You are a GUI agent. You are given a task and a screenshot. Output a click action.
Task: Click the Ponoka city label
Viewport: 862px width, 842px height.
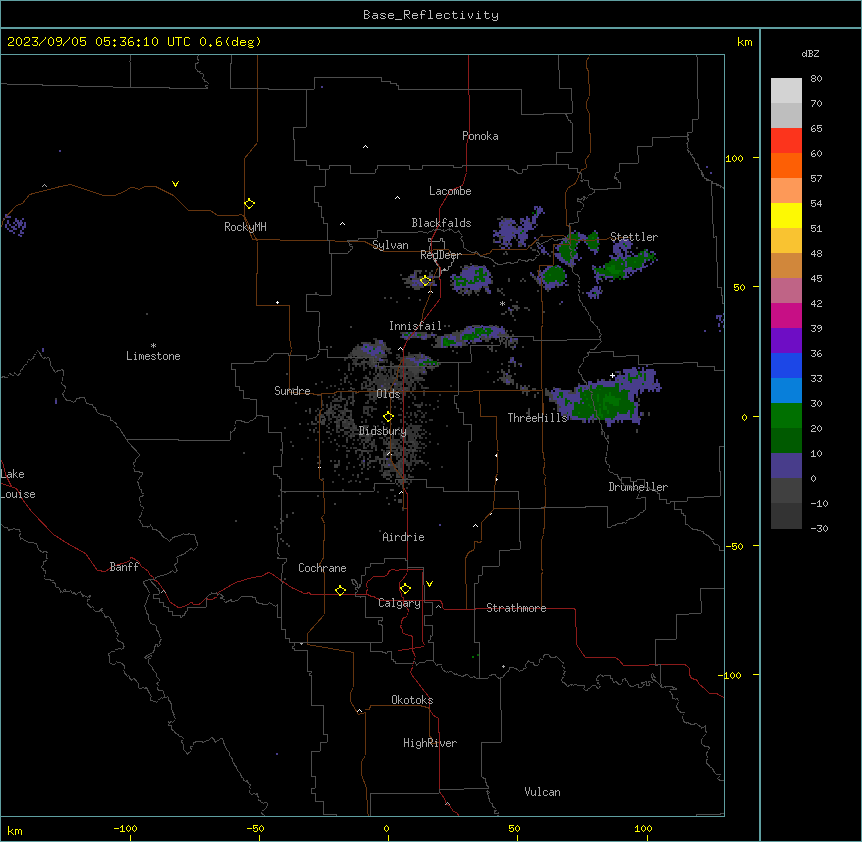[x=480, y=136]
